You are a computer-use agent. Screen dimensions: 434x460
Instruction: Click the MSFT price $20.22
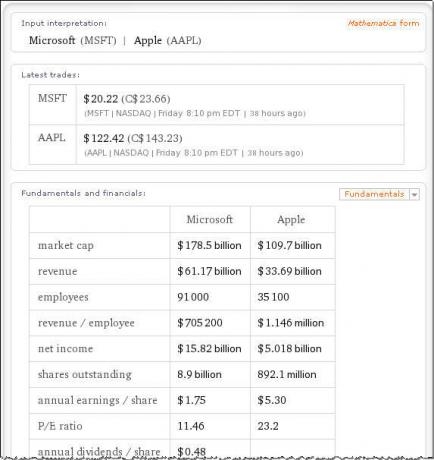[x=101, y=99]
